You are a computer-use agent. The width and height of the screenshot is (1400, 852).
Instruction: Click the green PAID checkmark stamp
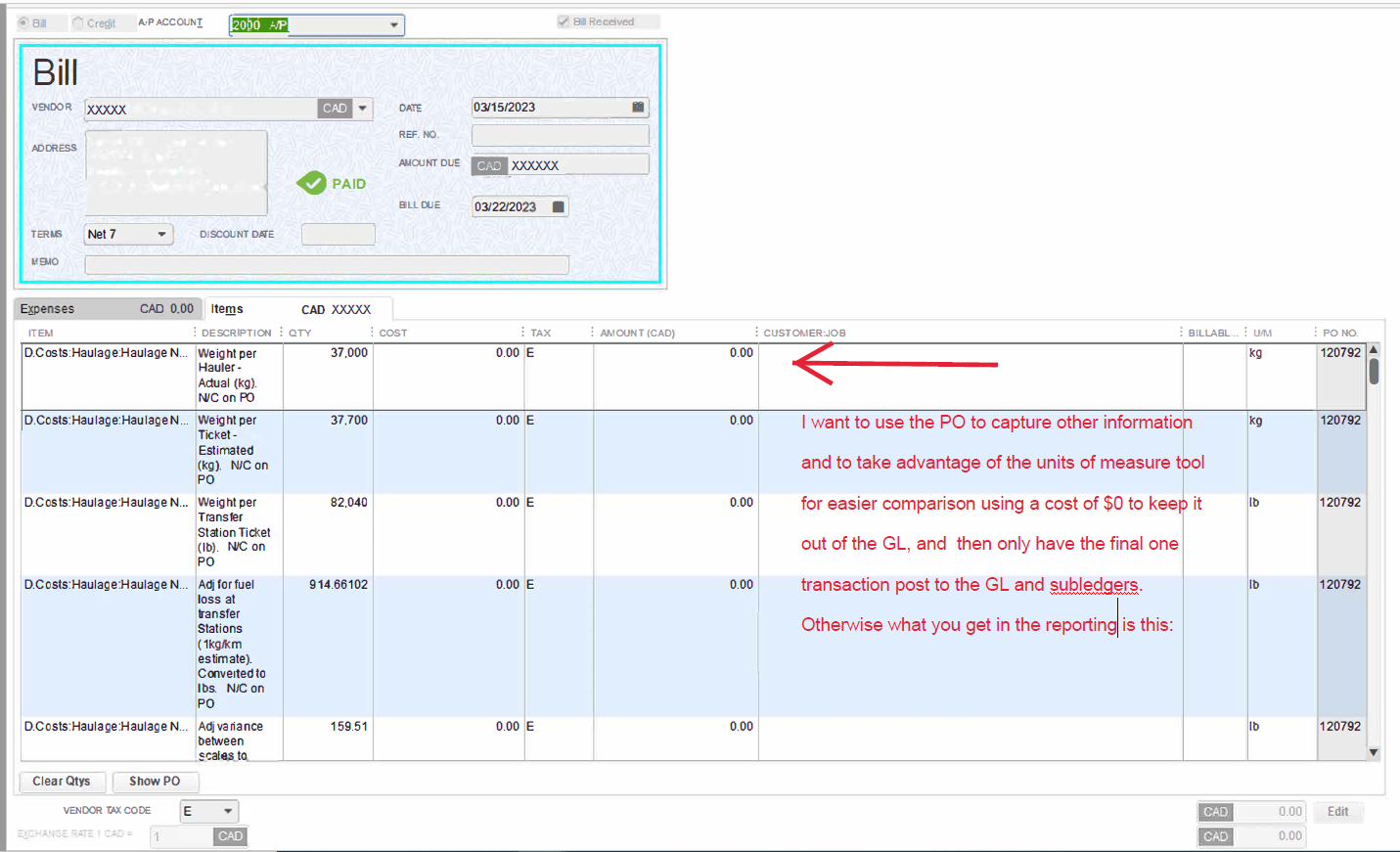pos(312,183)
